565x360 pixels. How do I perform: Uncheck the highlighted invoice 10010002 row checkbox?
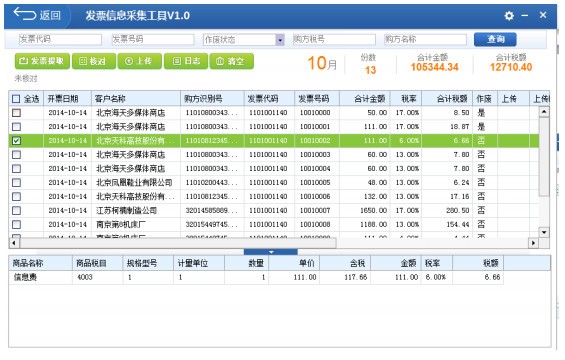tap(16, 141)
